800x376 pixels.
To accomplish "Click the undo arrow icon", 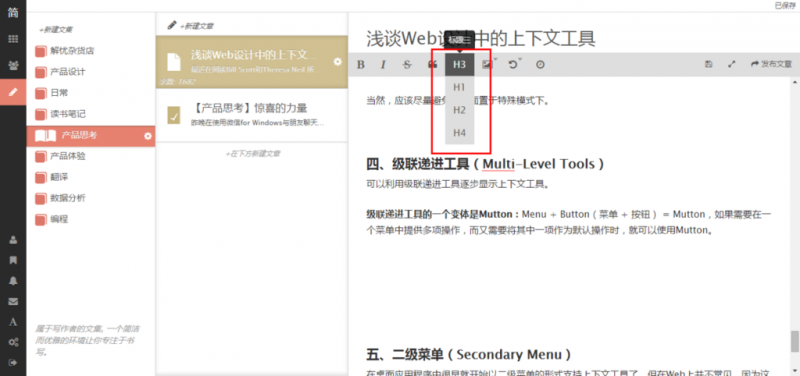I will click(513, 64).
